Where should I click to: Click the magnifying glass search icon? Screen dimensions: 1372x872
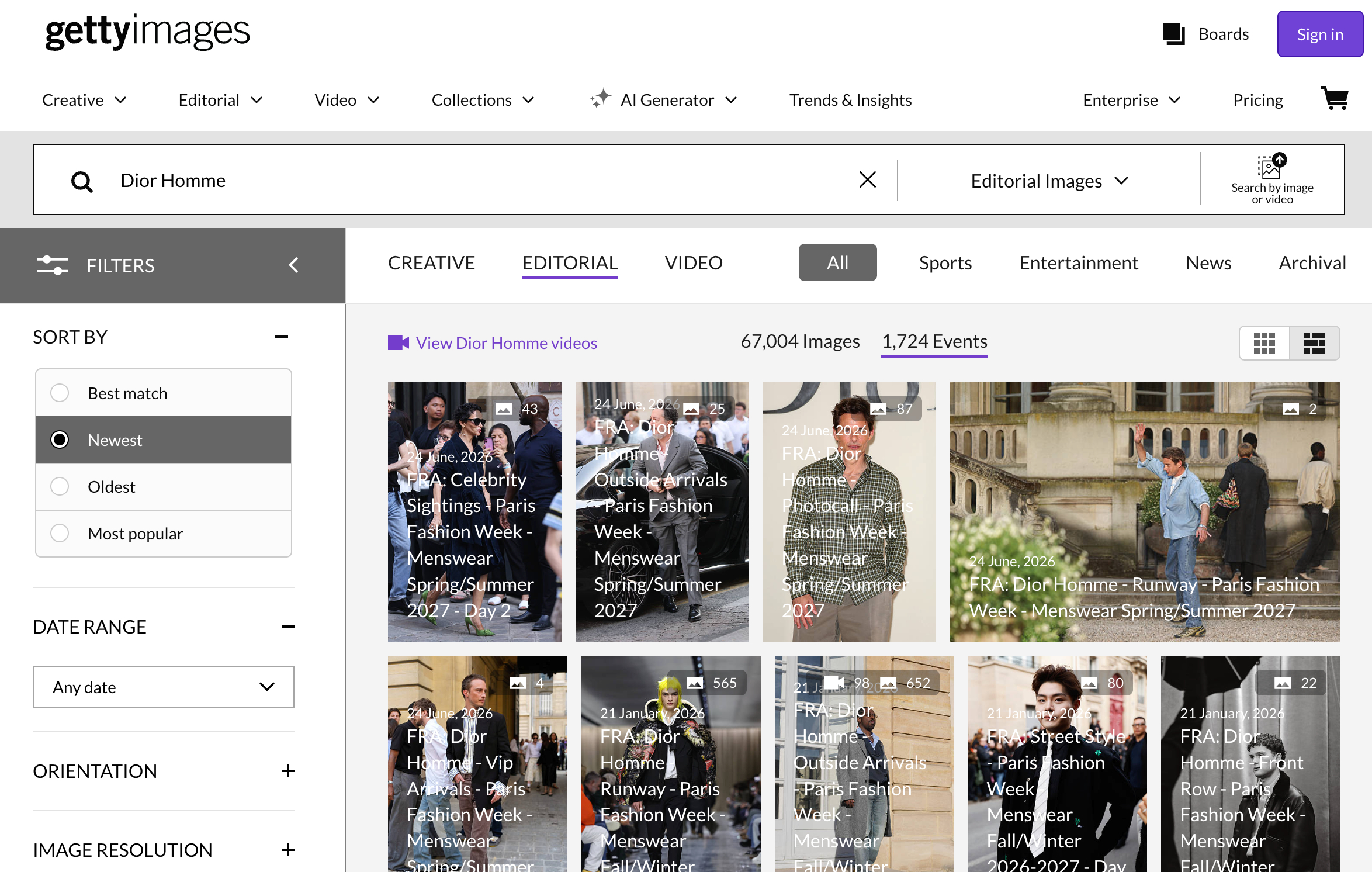point(82,181)
